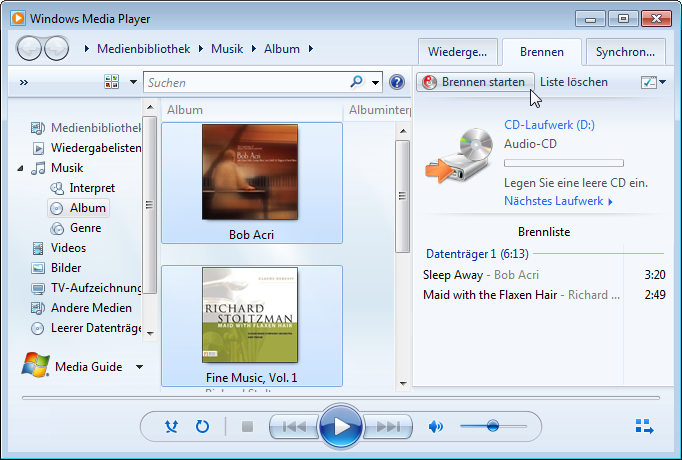
Task: Expand the arrow after Musik breadcrumb
Action: [254, 49]
